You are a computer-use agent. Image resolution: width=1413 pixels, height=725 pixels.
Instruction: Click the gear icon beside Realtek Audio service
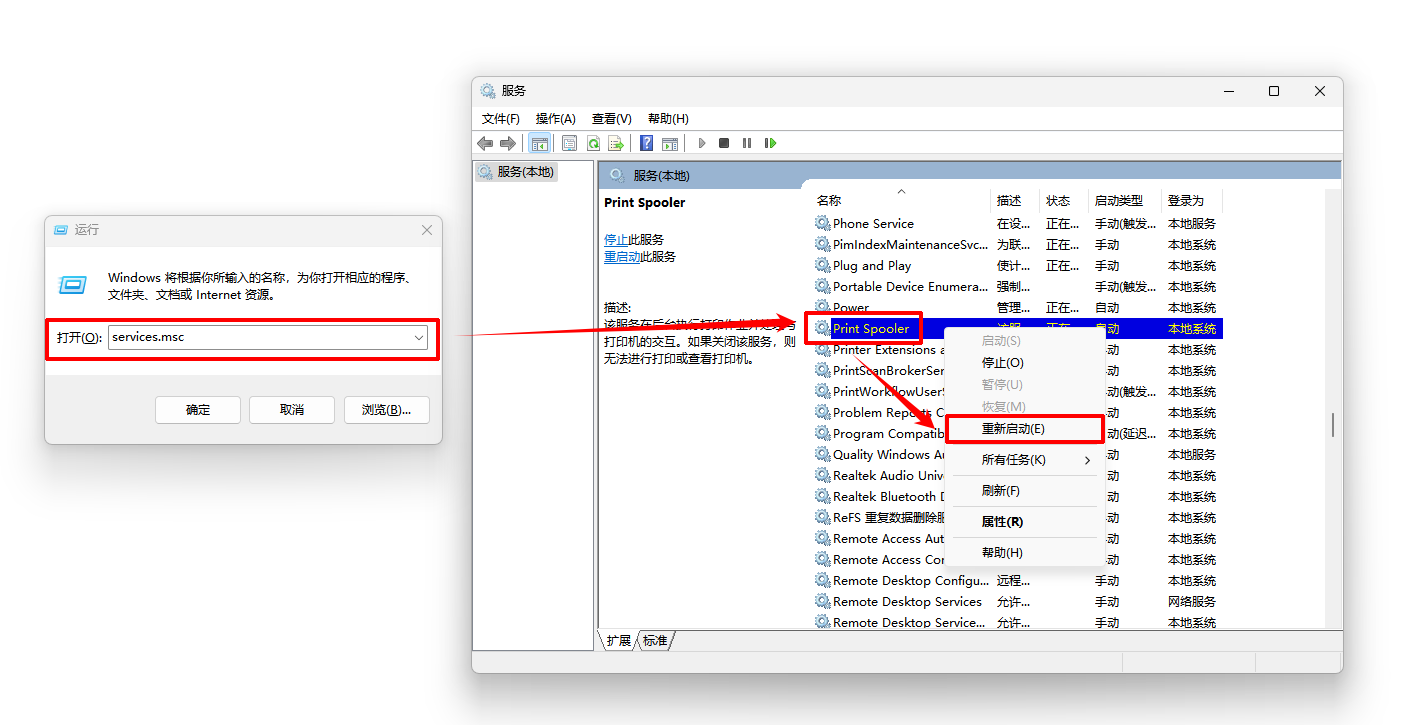(823, 475)
